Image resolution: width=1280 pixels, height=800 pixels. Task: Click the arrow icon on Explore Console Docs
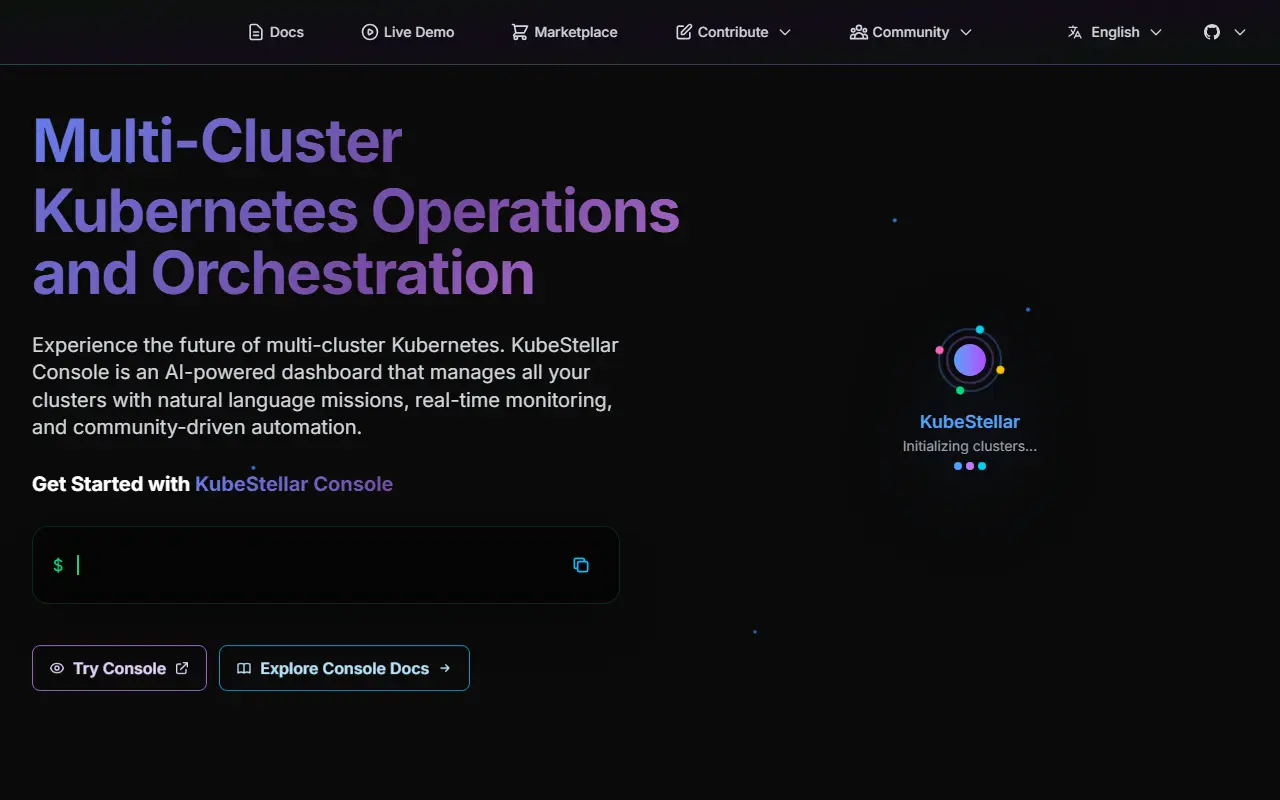(x=445, y=668)
